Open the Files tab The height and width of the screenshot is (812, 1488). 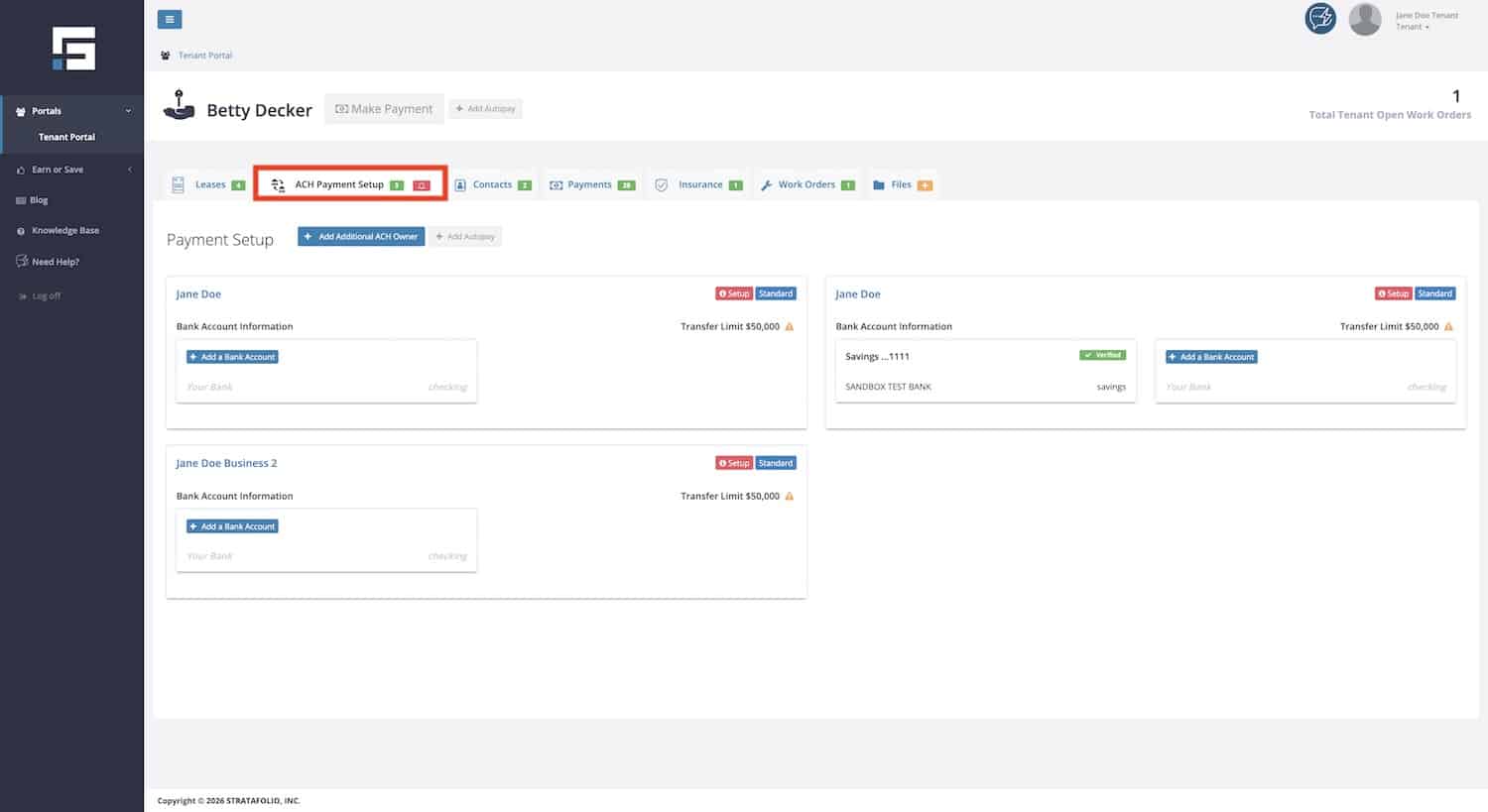click(902, 184)
